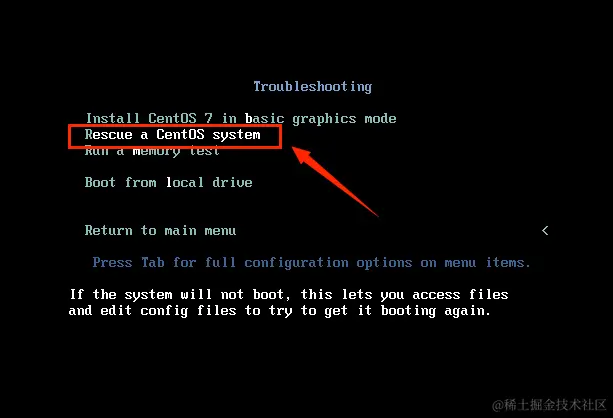This screenshot has height=418, width=613.
Task: Click the @ symbol in the watermark
Action: pos(498,405)
